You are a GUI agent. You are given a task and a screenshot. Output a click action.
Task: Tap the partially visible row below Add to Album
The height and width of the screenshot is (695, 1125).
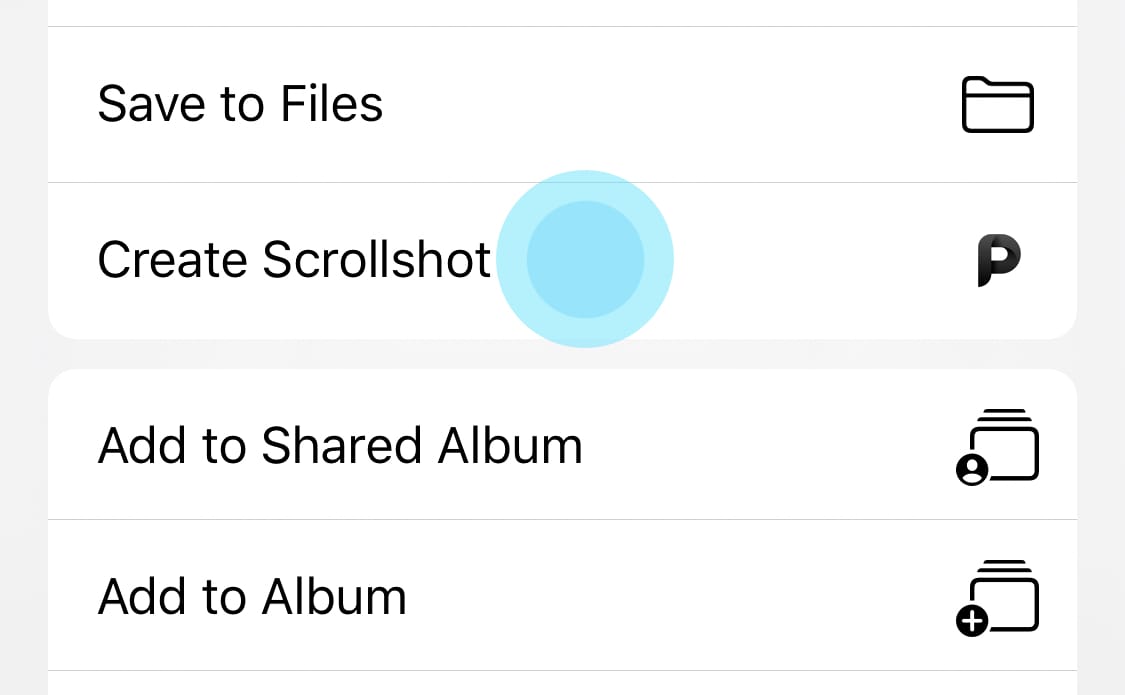point(562,684)
